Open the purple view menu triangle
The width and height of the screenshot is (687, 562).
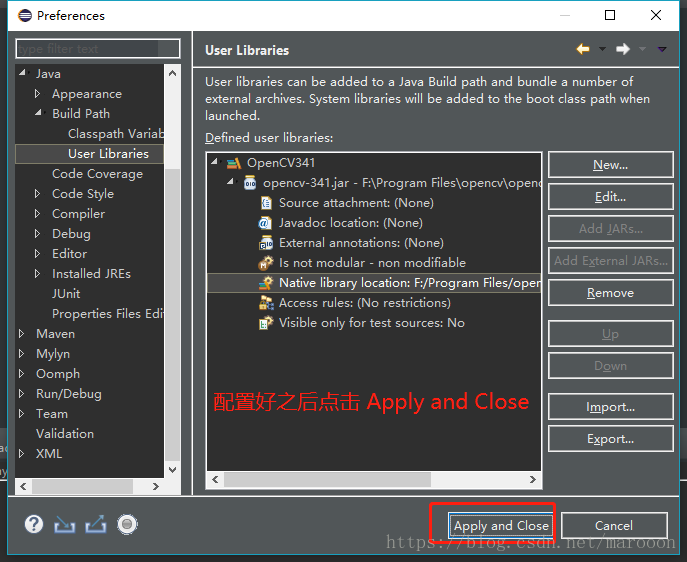pyautogui.click(x=662, y=49)
